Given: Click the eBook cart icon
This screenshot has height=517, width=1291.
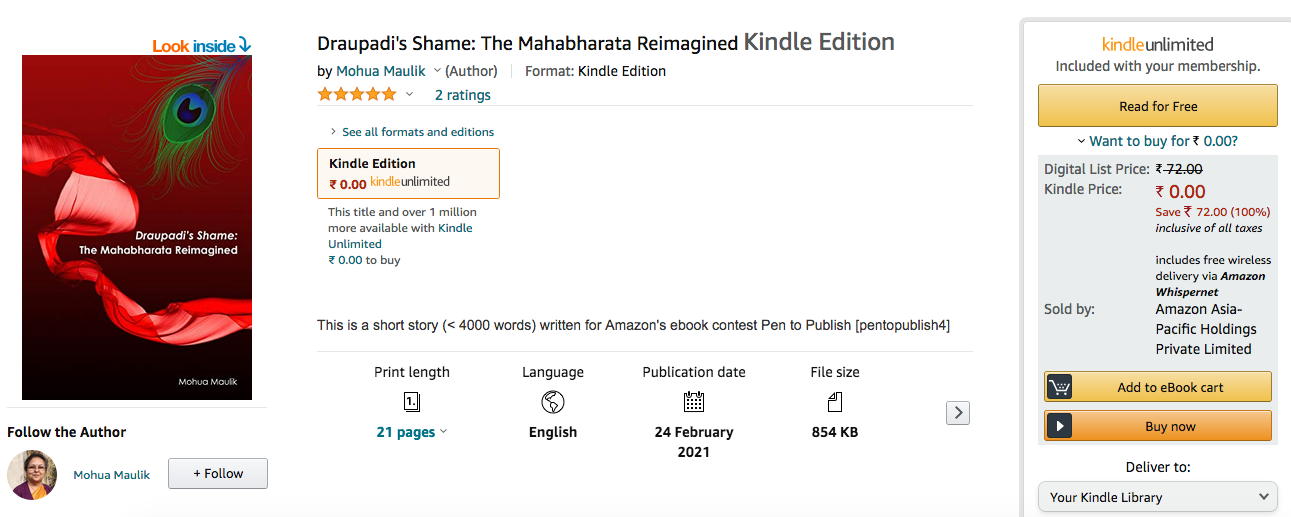Looking at the screenshot, I should tap(1059, 387).
